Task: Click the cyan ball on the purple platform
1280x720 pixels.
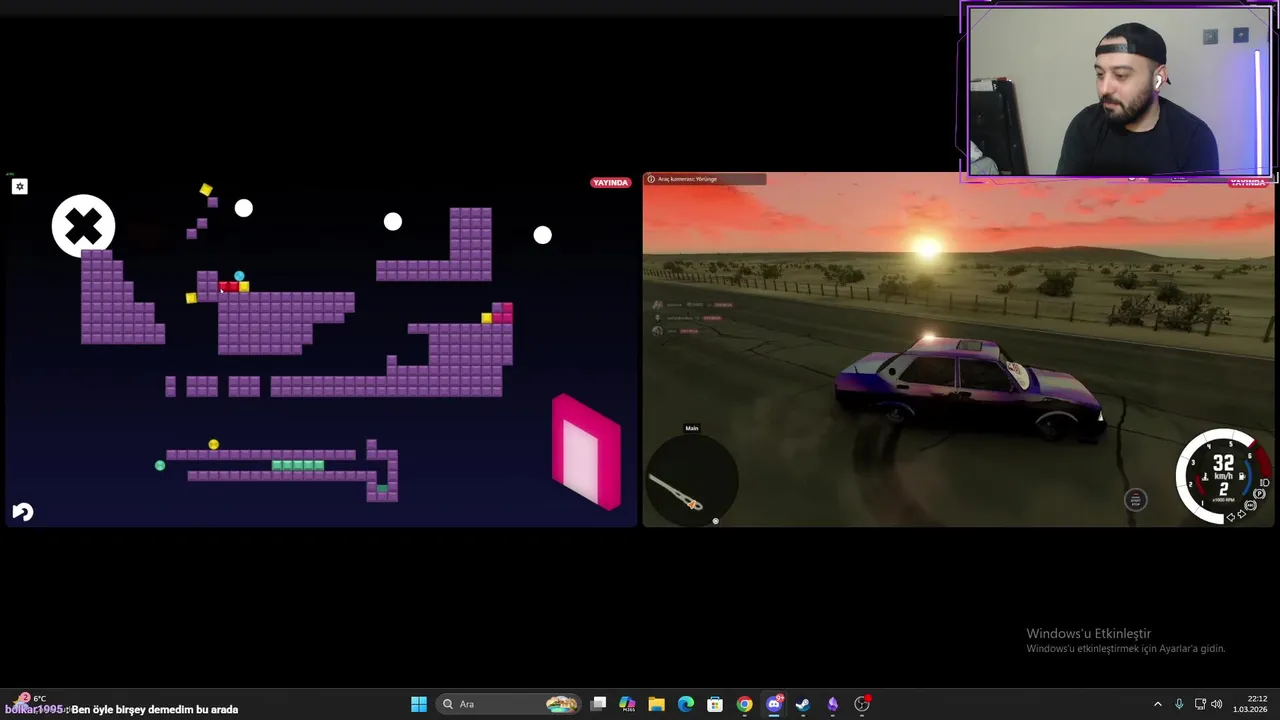Action: 239,276
